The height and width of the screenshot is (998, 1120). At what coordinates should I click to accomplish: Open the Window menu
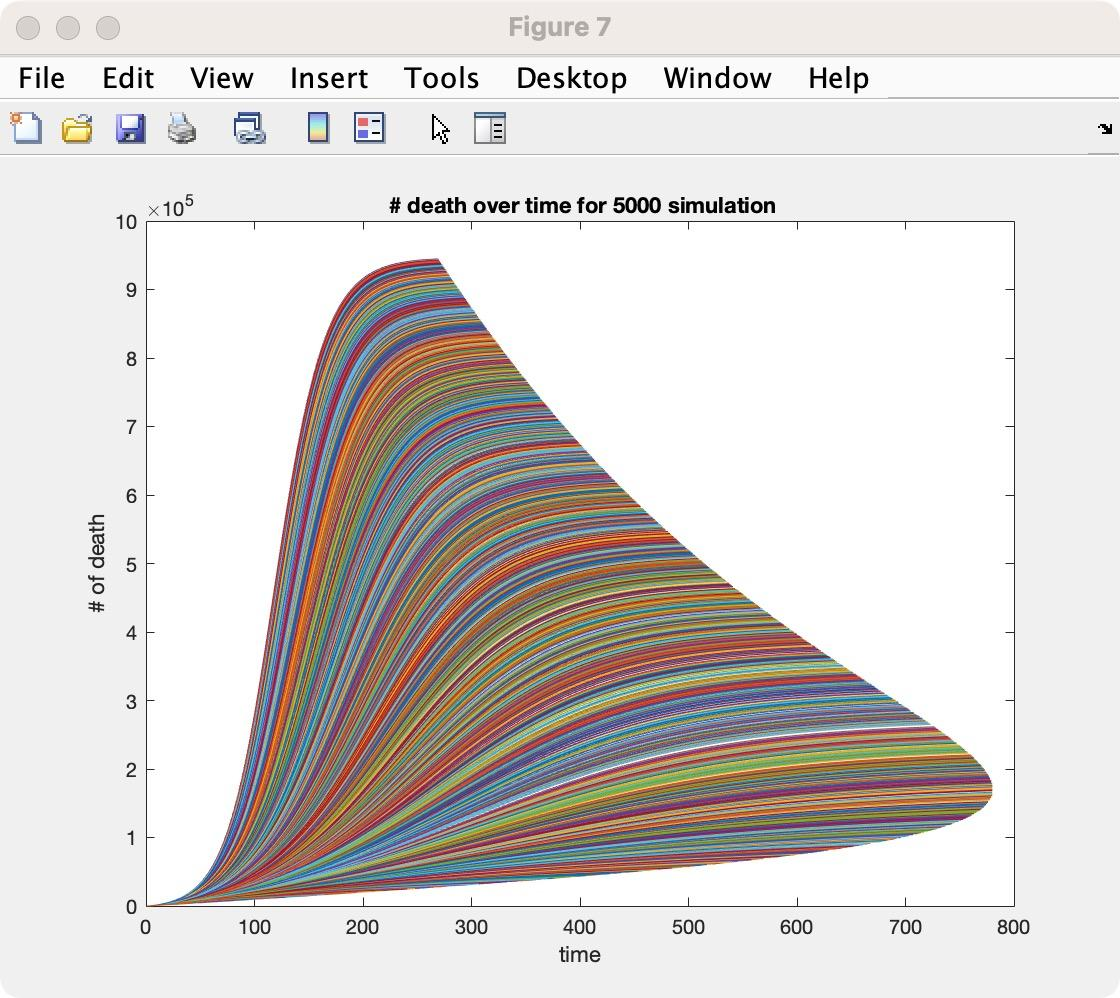point(716,78)
